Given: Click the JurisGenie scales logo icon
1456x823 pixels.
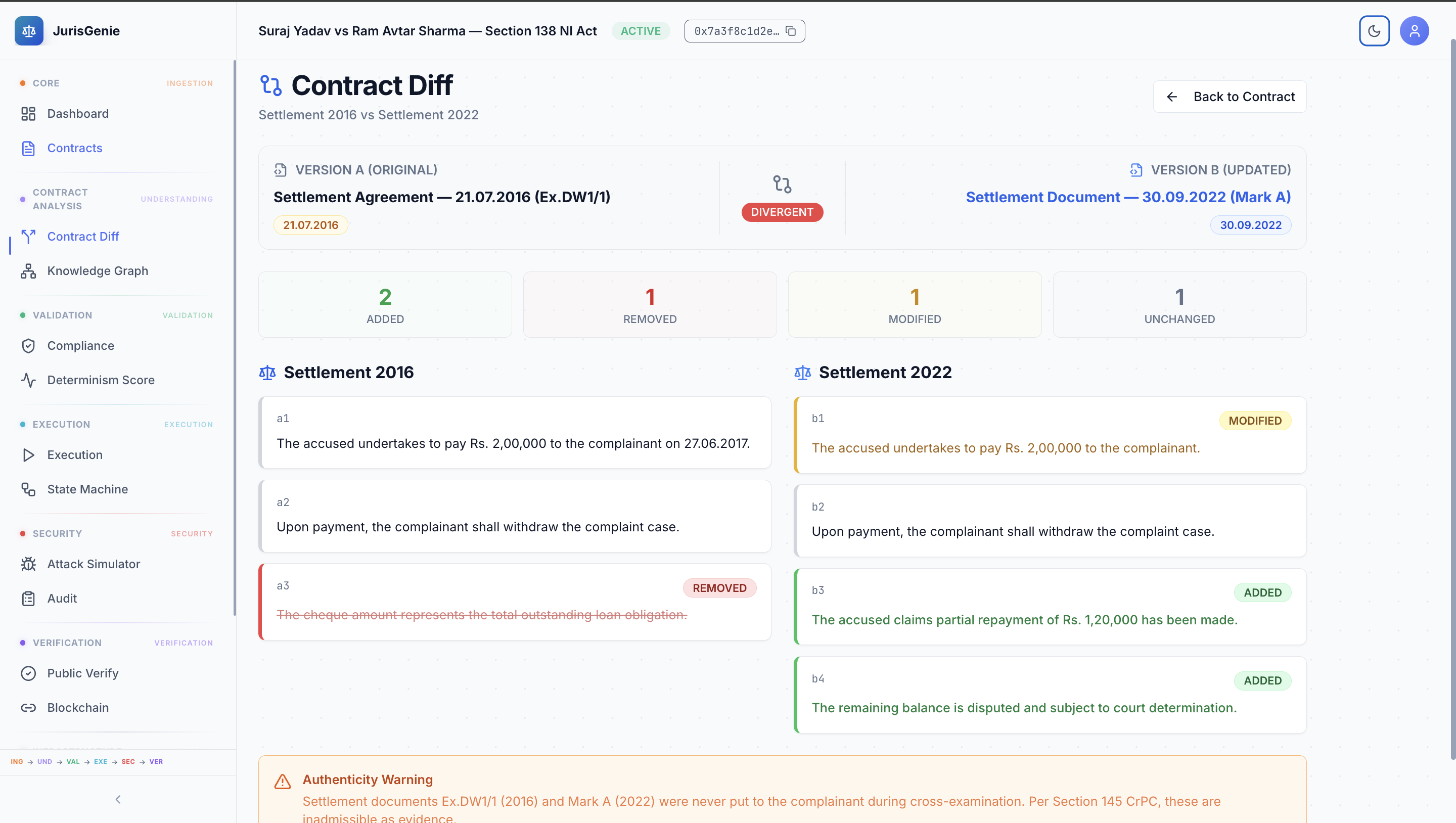Looking at the screenshot, I should pos(29,31).
